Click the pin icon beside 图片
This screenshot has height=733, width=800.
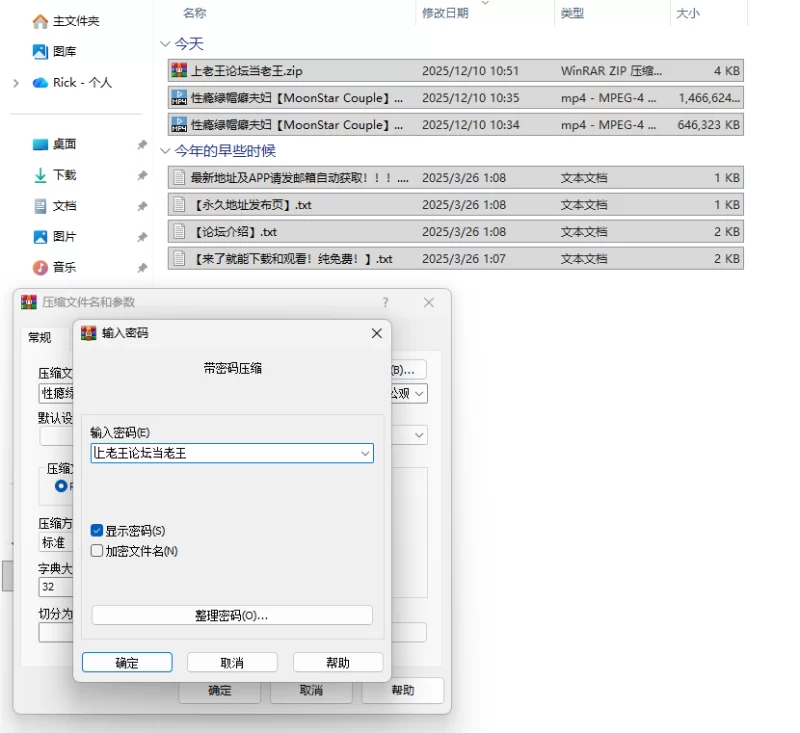tap(142, 237)
